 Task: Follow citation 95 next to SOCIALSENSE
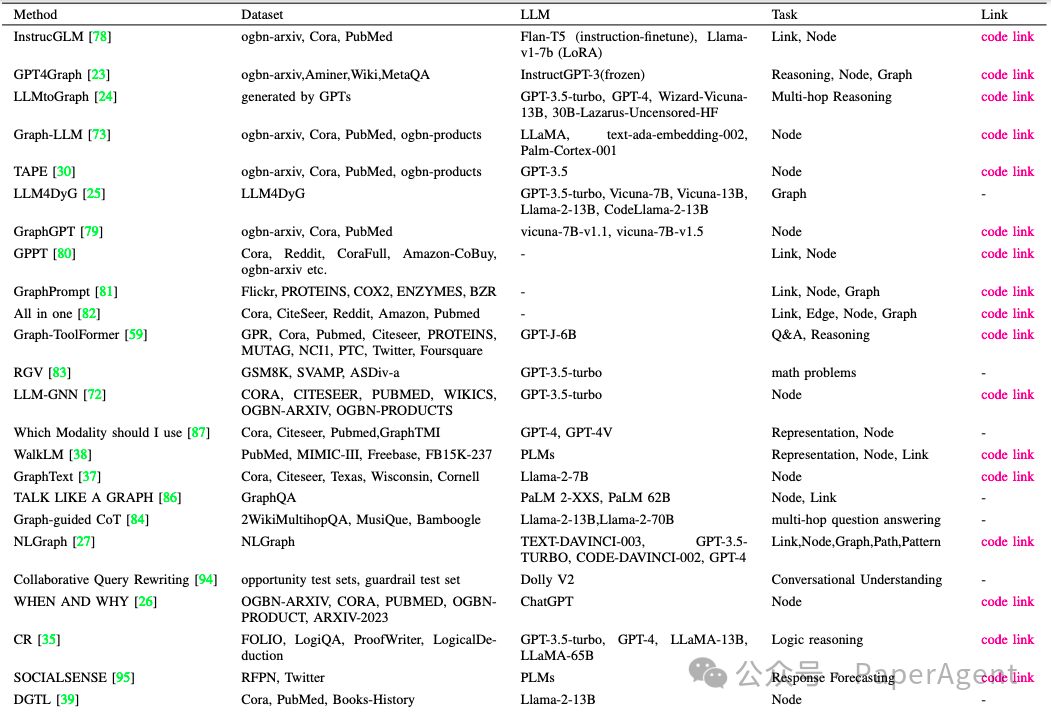pos(123,677)
